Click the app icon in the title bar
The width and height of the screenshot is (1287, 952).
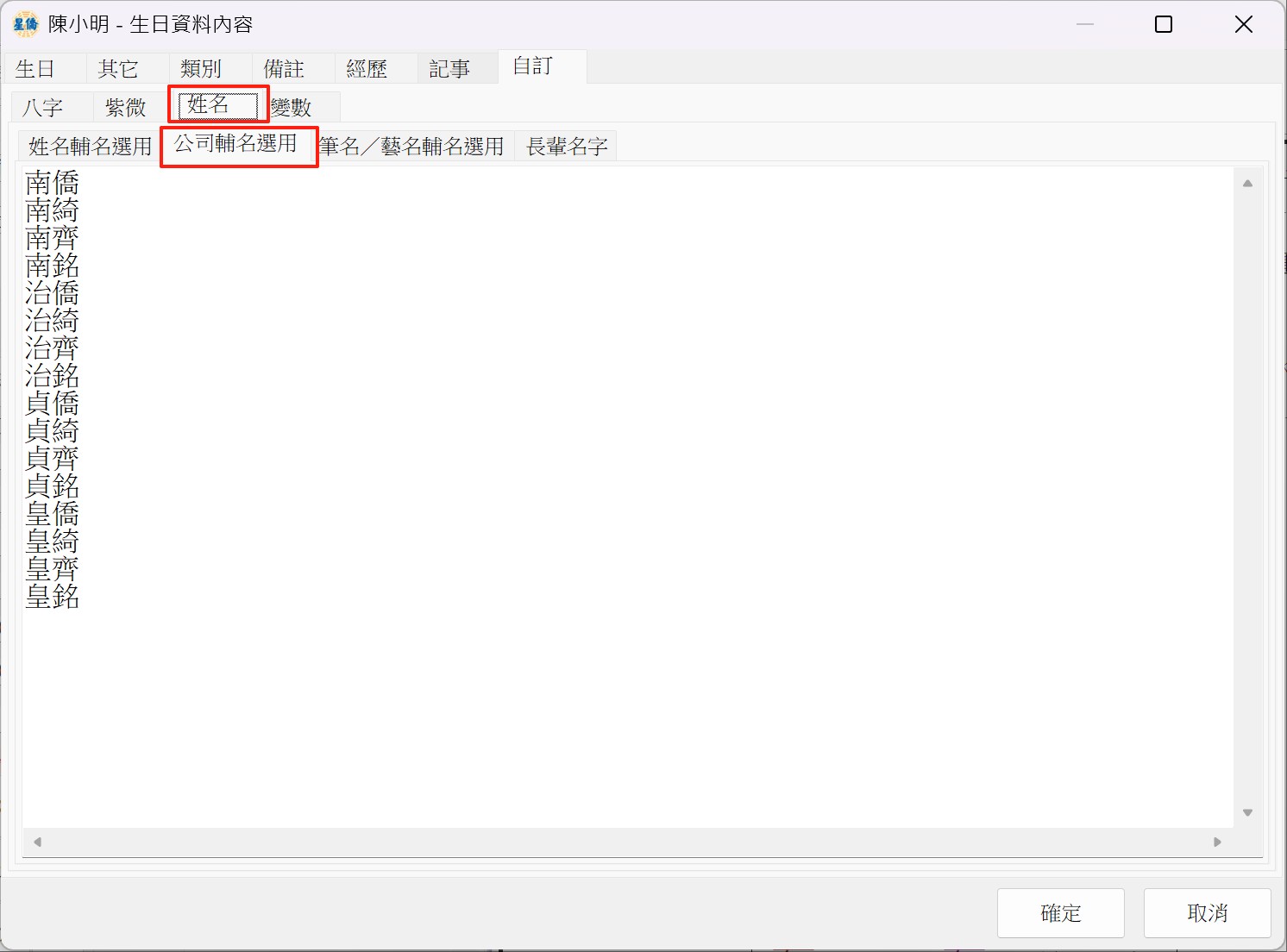coord(26,24)
